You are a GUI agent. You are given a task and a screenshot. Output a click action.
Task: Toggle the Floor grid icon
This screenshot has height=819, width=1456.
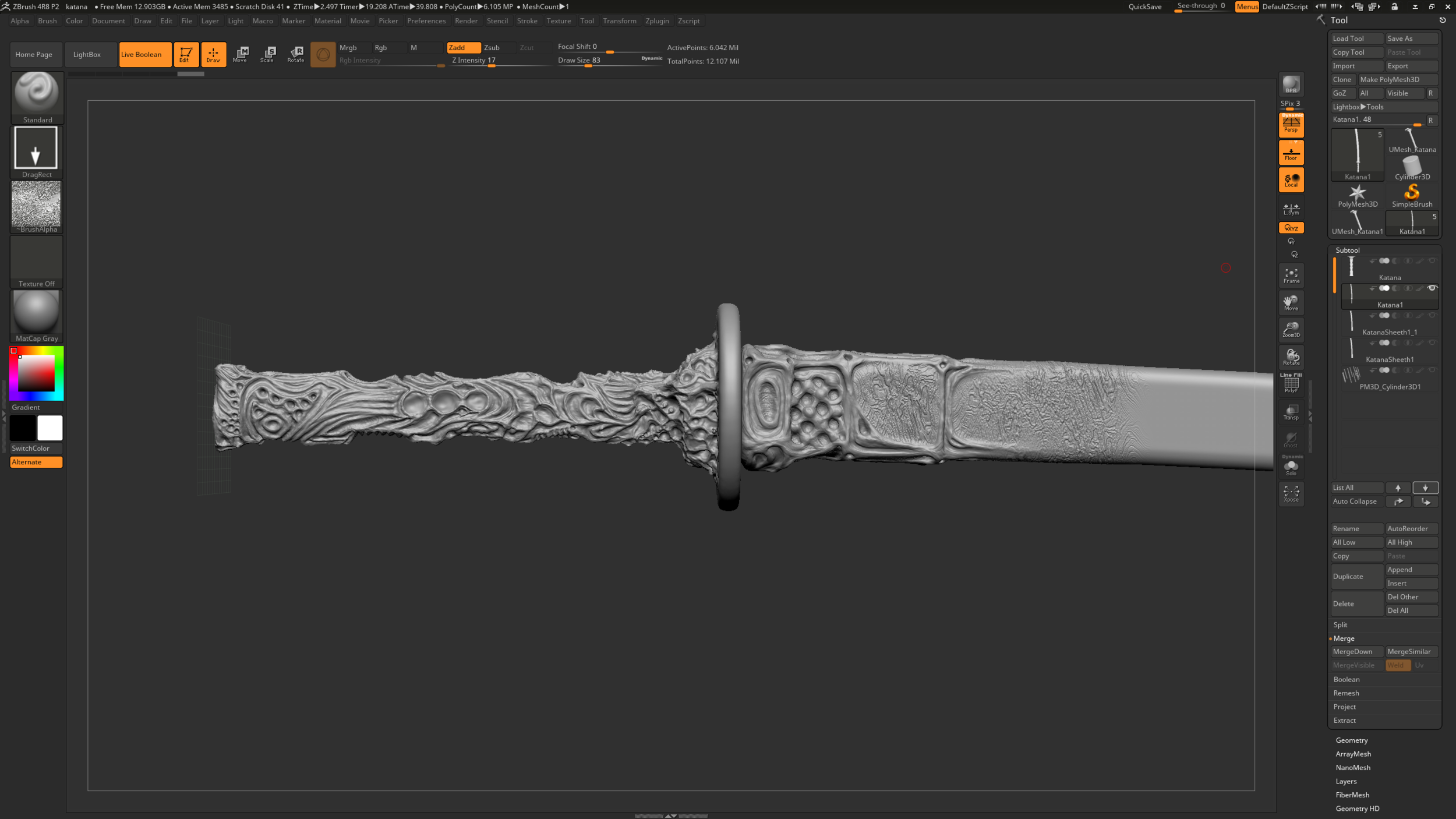pos(1291,153)
